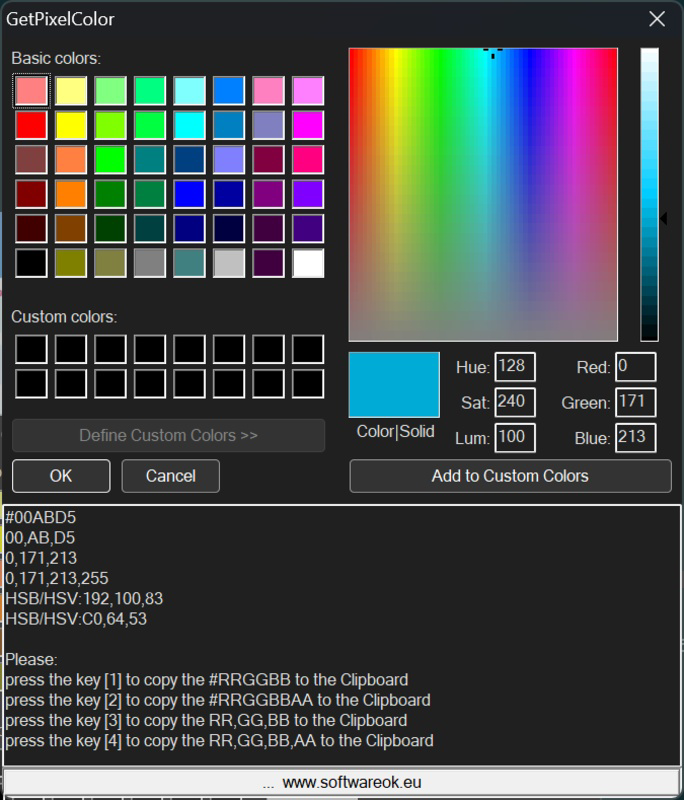Click the Define Custom Colors button
This screenshot has width=684, height=800.
click(x=168, y=435)
